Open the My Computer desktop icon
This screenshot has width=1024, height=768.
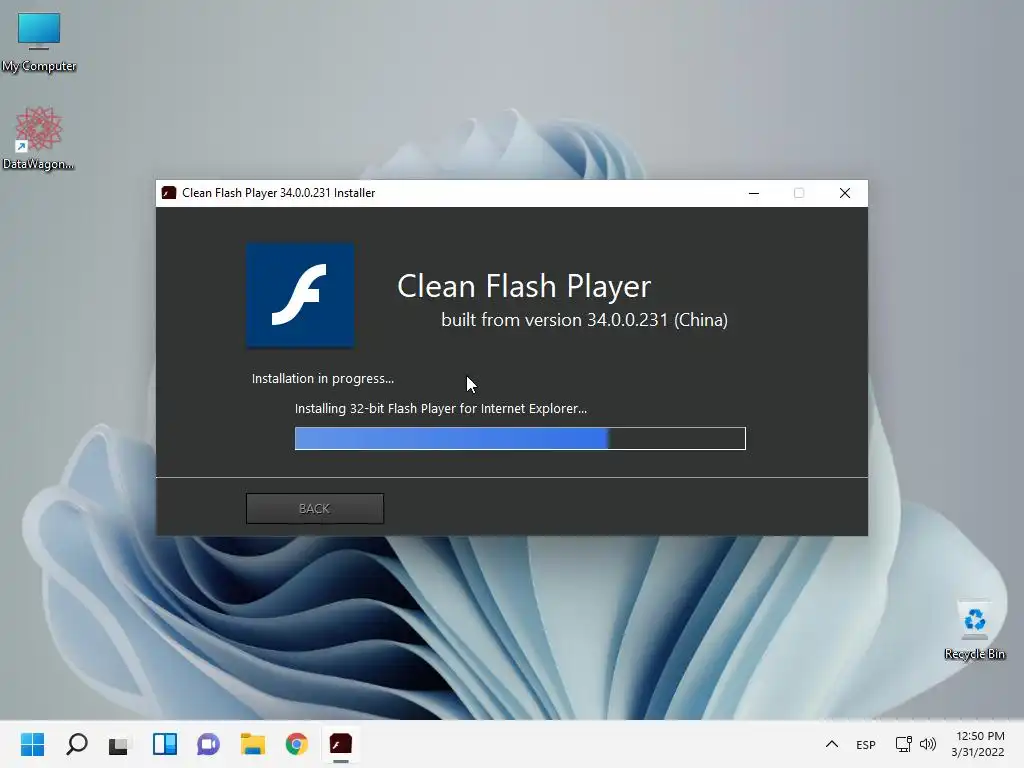pyautogui.click(x=39, y=42)
